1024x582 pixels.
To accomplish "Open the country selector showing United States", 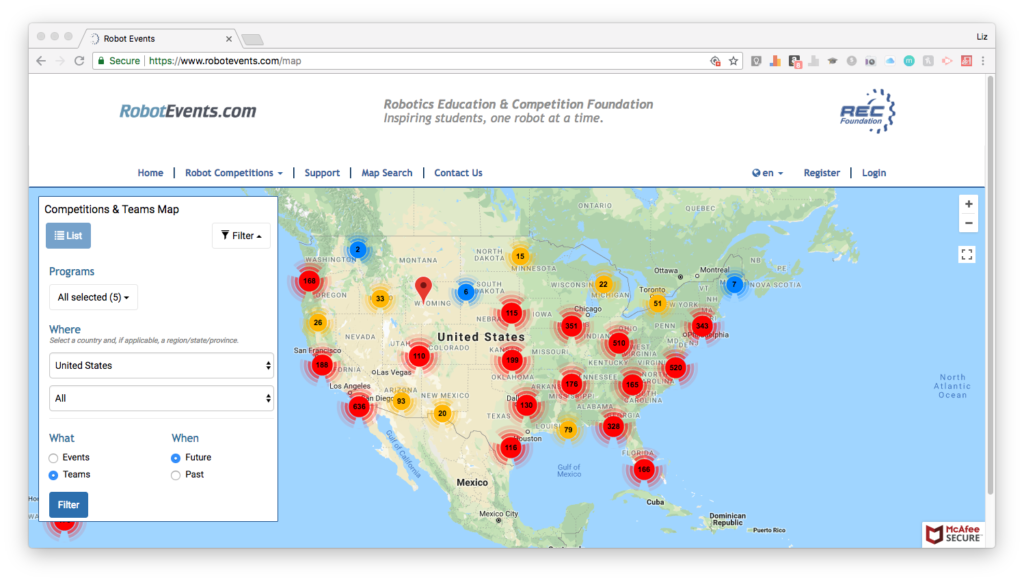I will point(161,365).
